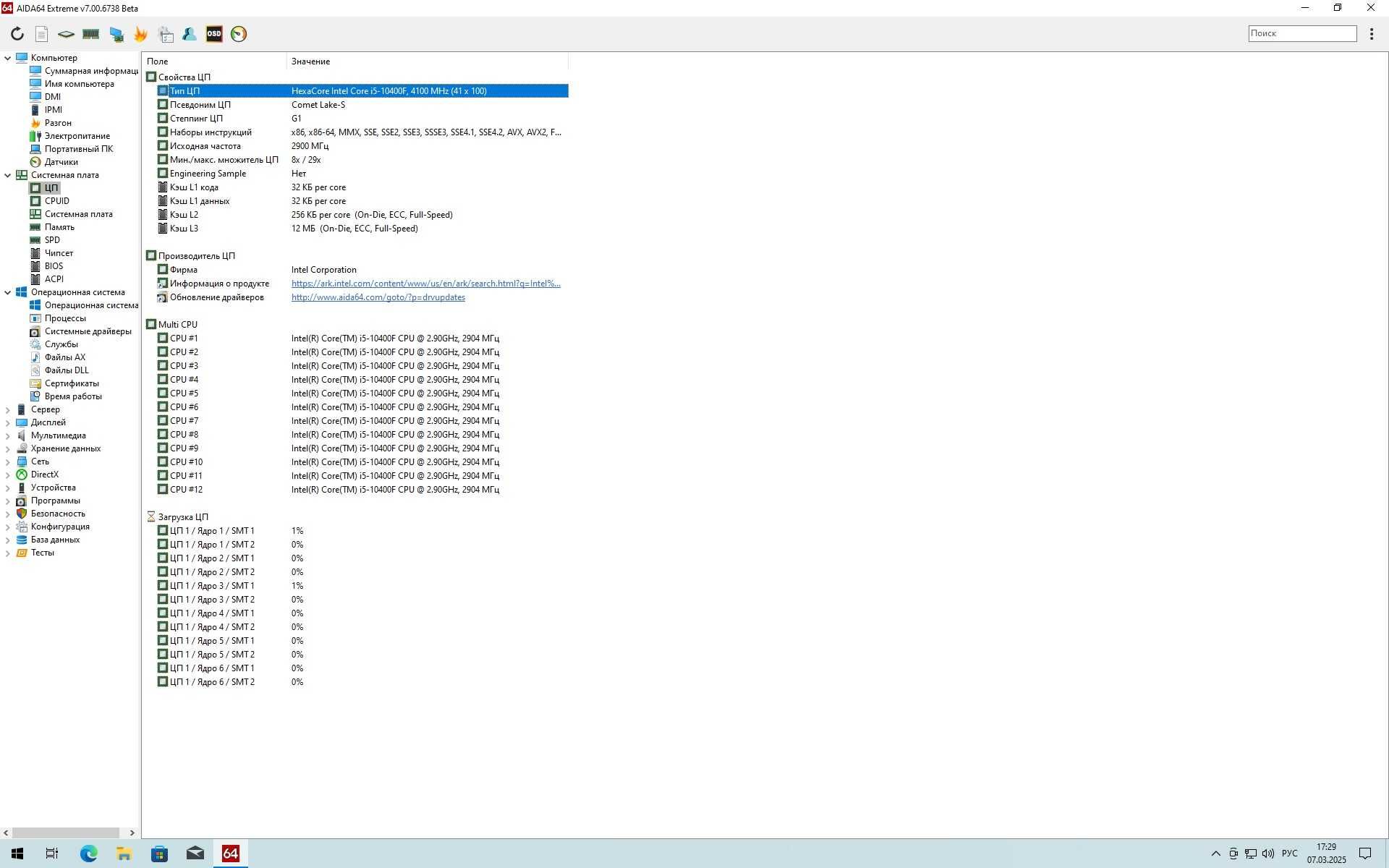Viewport: 1389px width, 868px height.
Task: Expand the Дисплей tree node
Action: coord(8,422)
